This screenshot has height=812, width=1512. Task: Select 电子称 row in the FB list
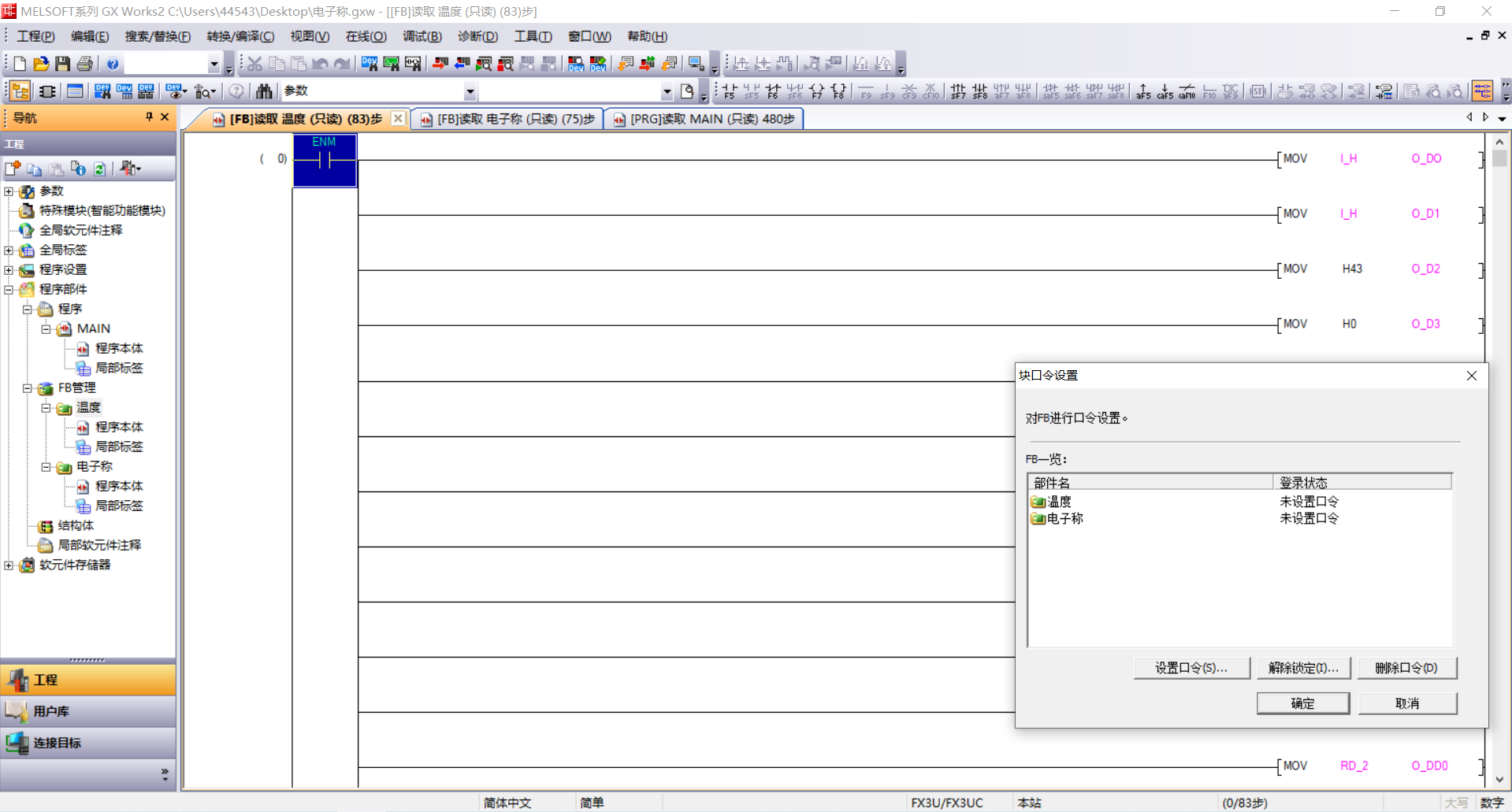(x=1064, y=518)
